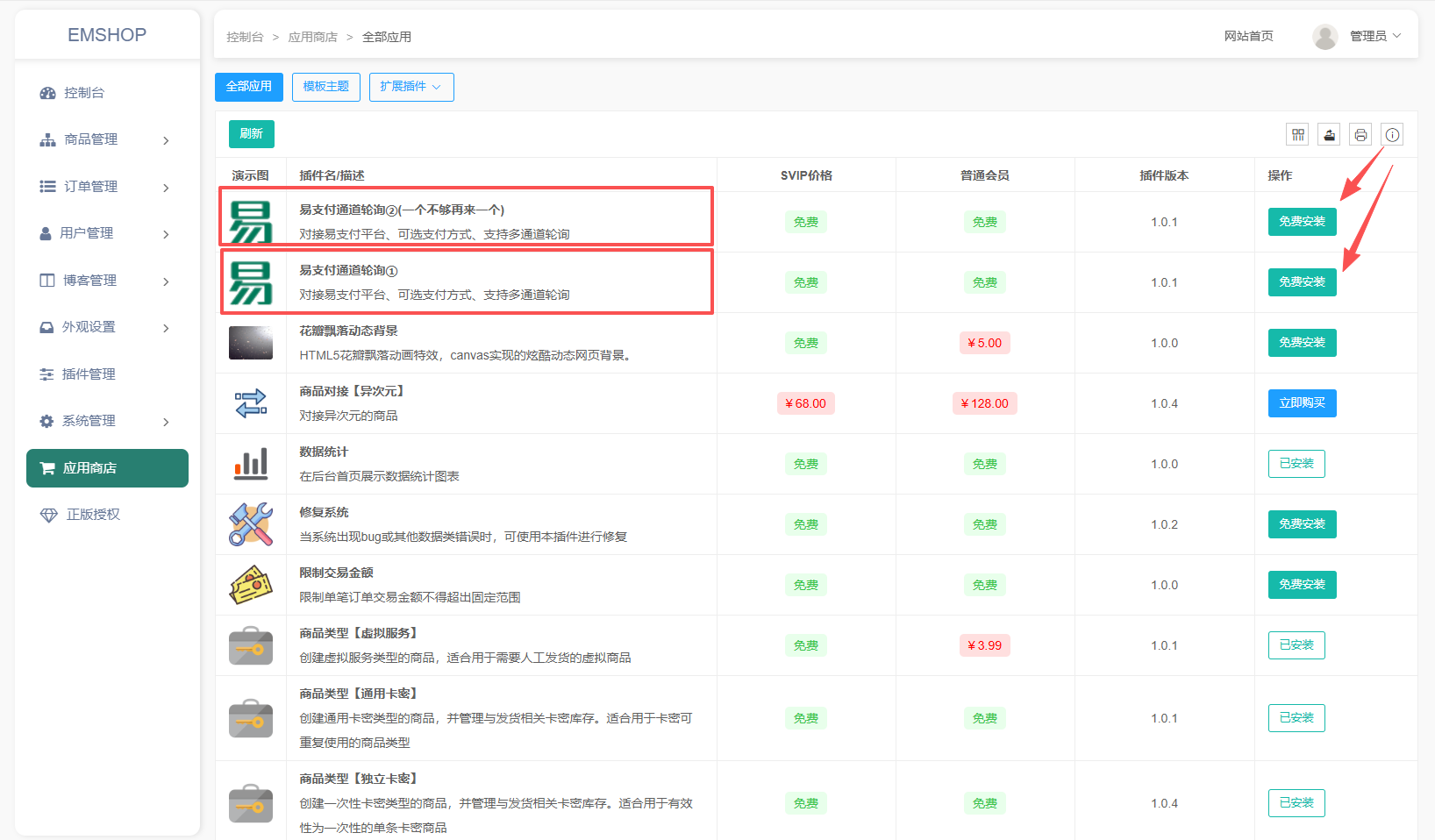
Task: Click the print table icon
Action: coord(1360,134)
